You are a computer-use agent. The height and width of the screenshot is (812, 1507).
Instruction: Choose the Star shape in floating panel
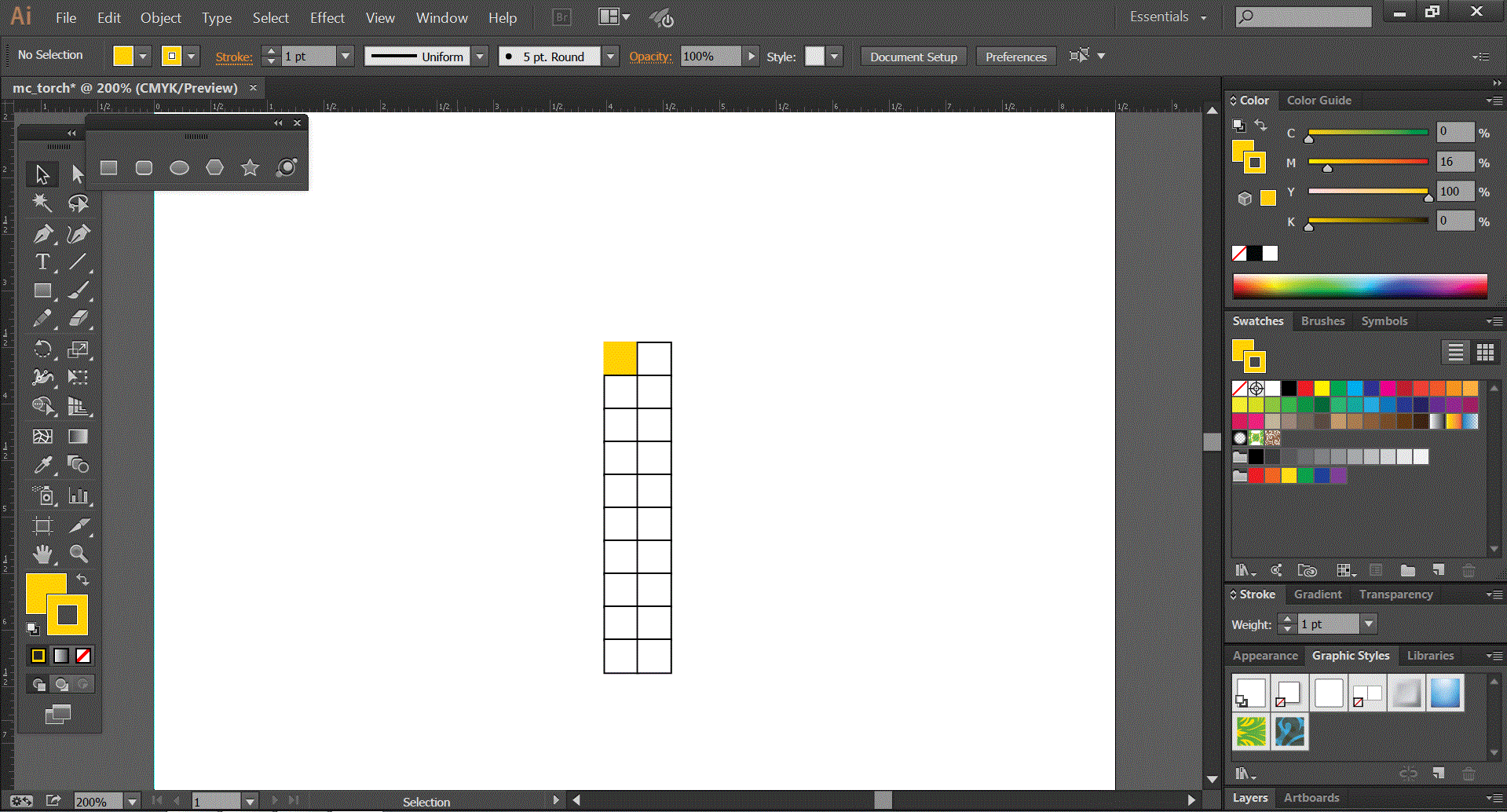pos(250,167)
